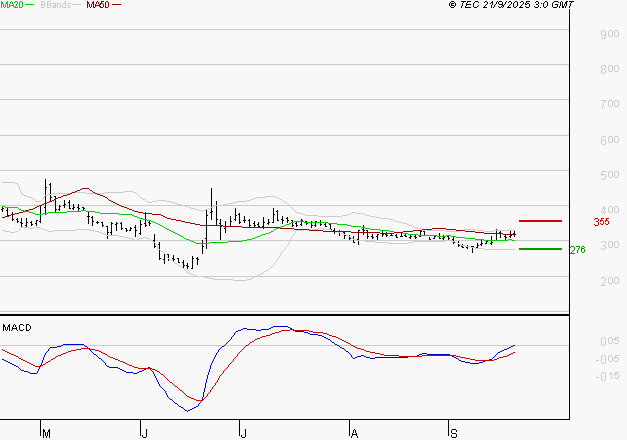627x440 pixels.
Task: Click the 276 support value label
Action: click(576, 250)
